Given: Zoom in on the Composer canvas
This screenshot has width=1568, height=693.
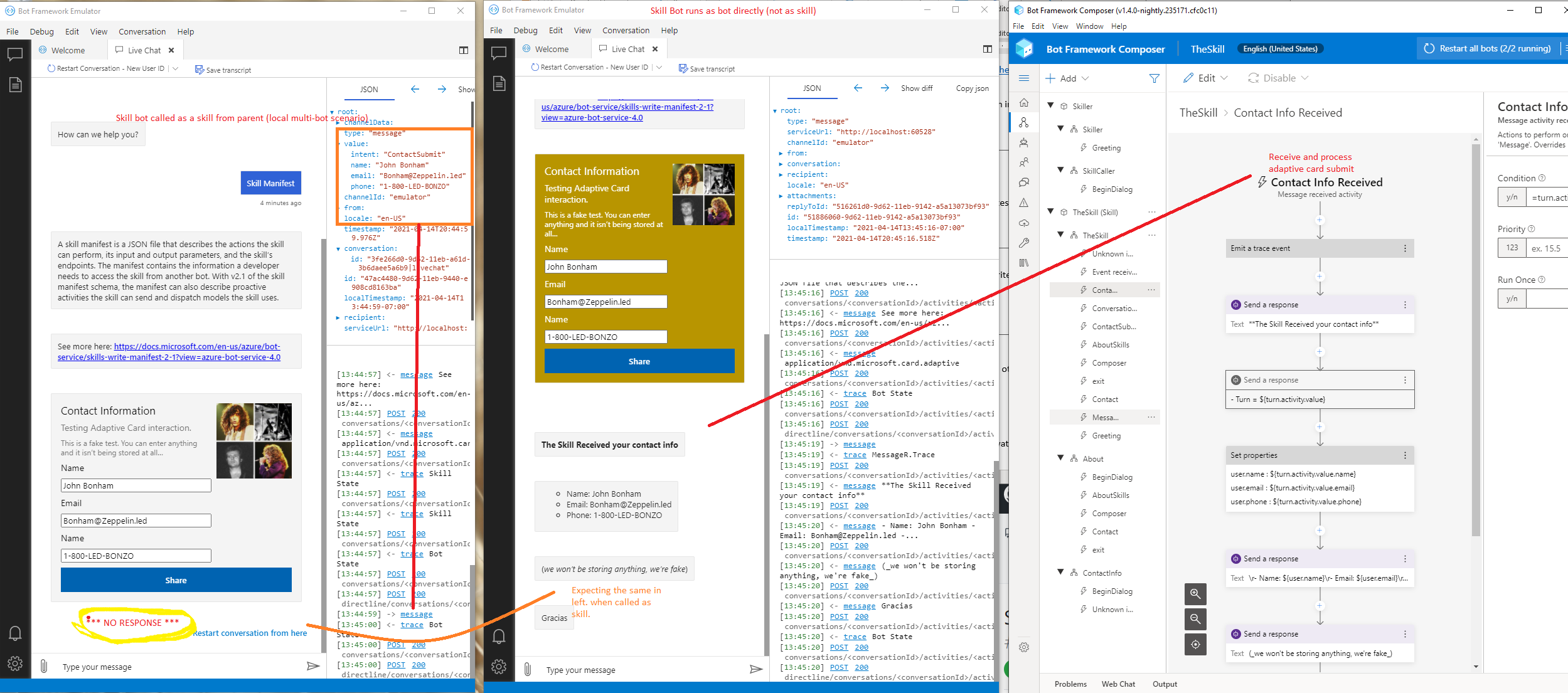Looking at the screenshot, I should pyautogui.click(x=1195, y=594).
